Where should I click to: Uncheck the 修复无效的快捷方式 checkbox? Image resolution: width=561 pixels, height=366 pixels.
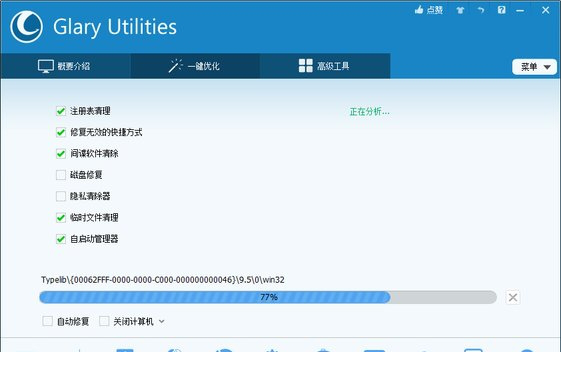coord(61,132)
